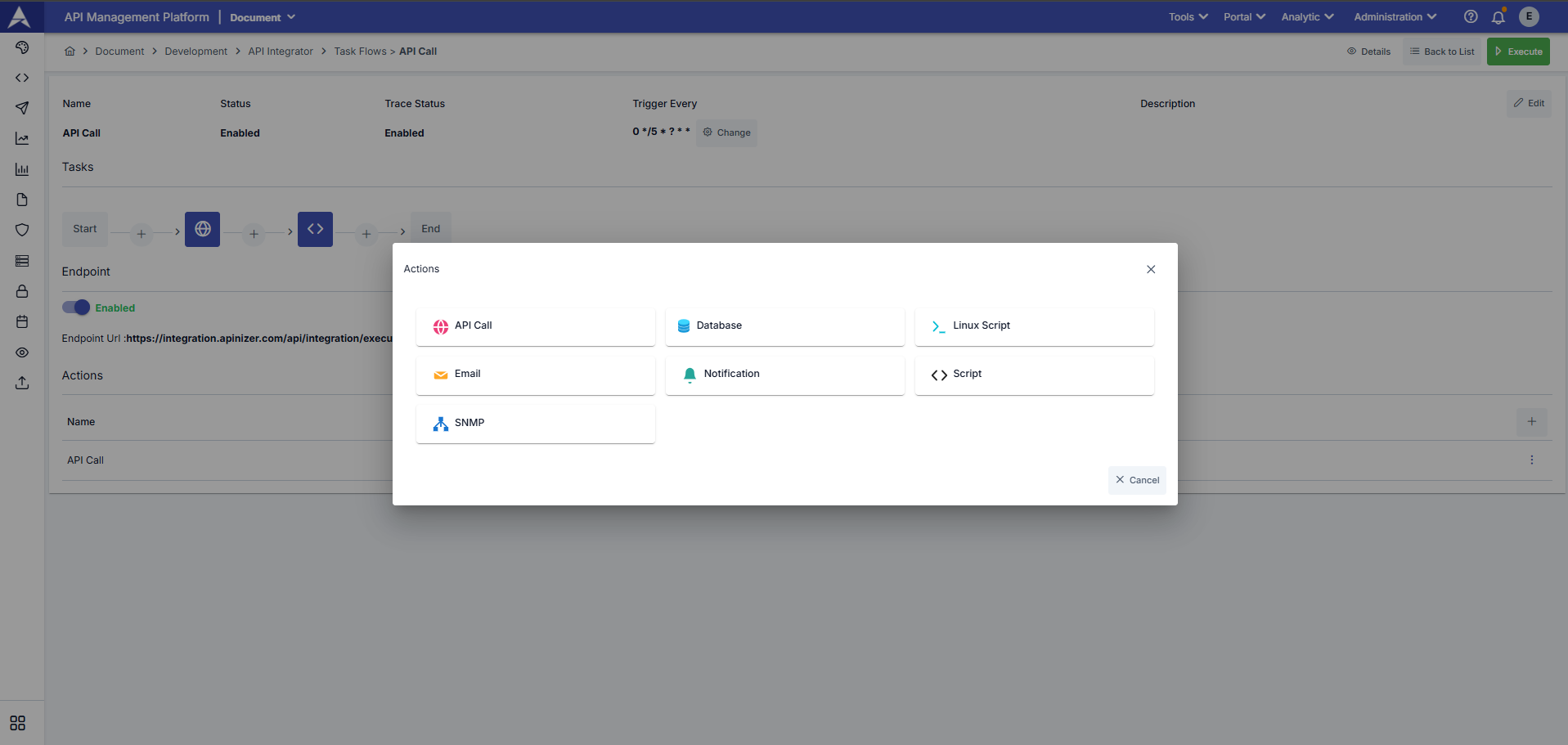The image size is (1568, 745).
Task: Navigate to Task Flows breadcrumb
Action: pyautogui.click(x=360, y=52)
